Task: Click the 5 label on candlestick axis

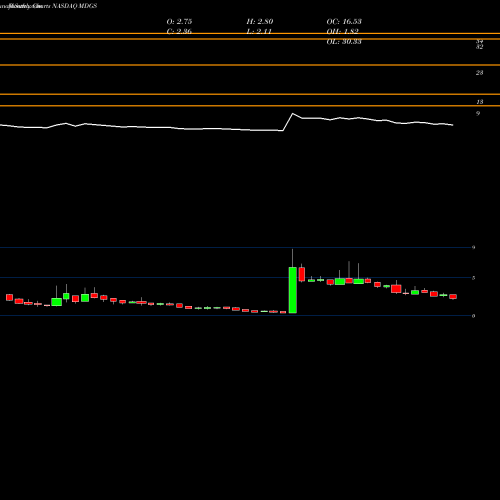Action: tap(474, 278)
